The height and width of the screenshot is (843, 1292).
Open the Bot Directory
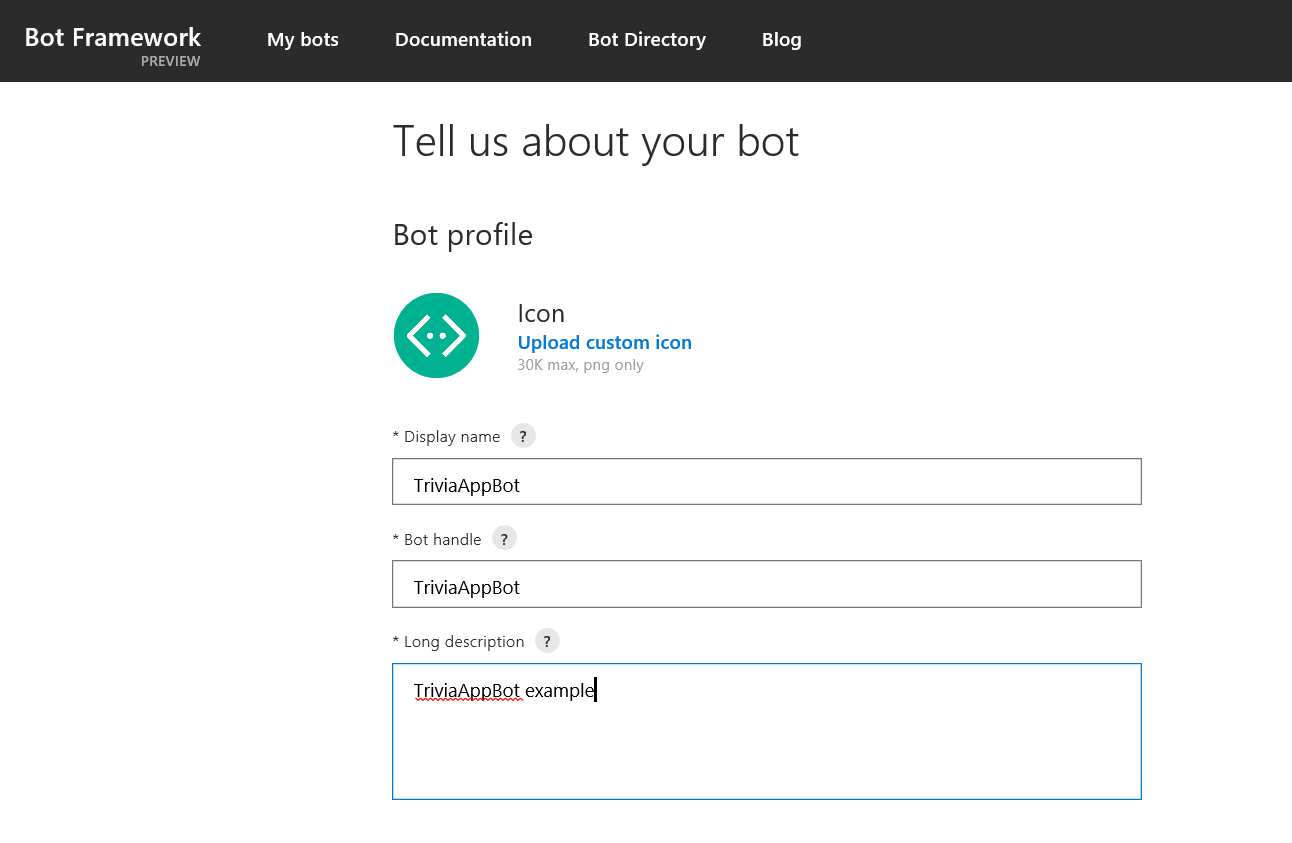[646, 40]
